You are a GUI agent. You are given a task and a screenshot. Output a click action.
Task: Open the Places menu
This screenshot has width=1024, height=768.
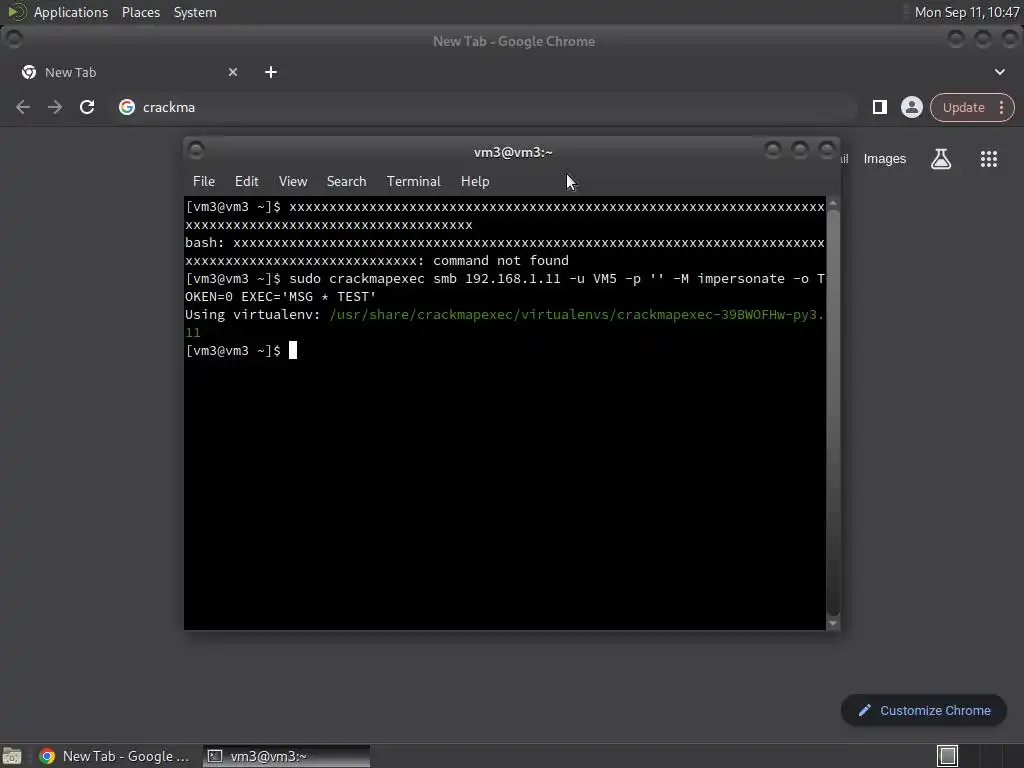click(x=141, y=12)
